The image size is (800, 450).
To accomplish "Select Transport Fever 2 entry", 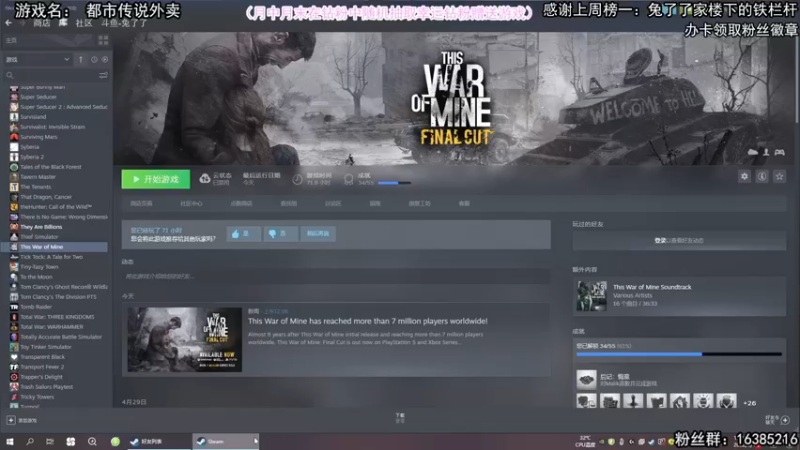I will [x=42, y=367].
